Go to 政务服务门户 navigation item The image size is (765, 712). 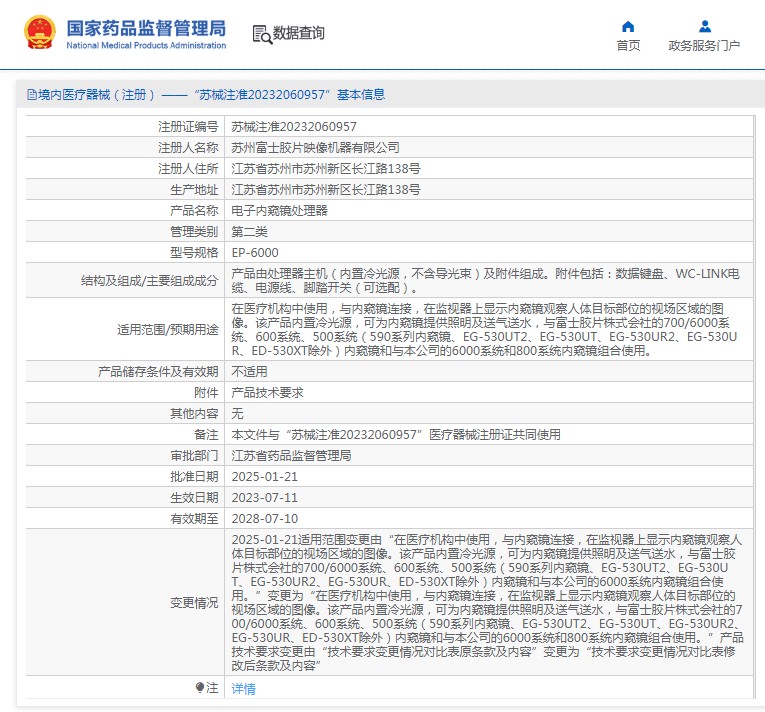[704, 46]
